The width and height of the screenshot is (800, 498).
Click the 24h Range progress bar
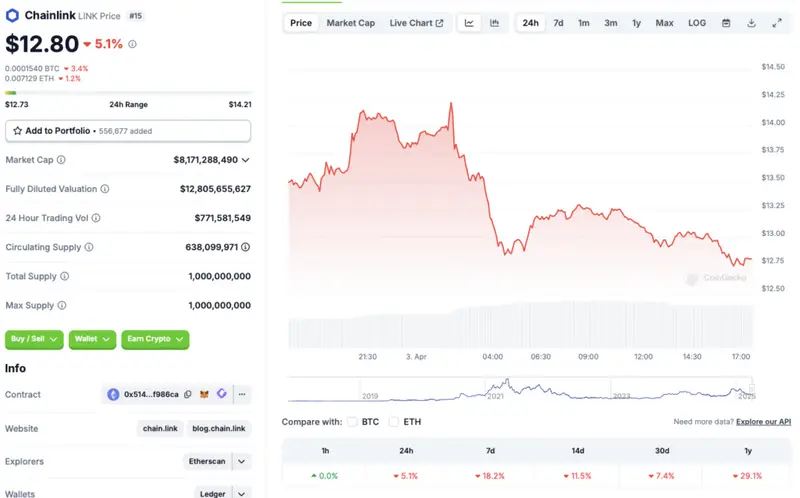[128, 93]
